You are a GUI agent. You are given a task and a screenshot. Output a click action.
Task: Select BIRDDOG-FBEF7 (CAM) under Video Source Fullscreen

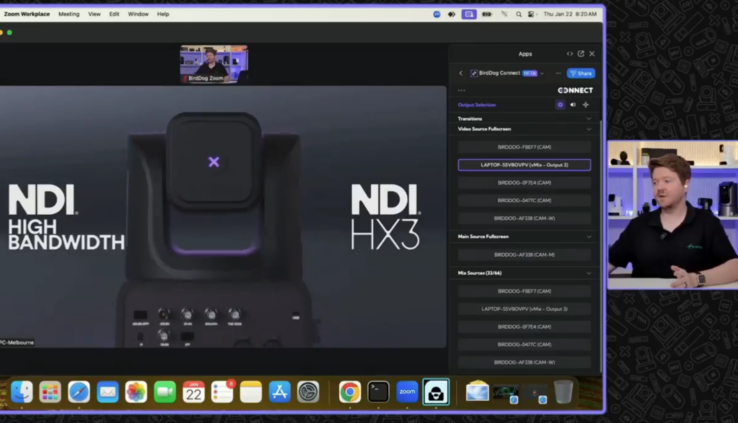coord(524,147)
